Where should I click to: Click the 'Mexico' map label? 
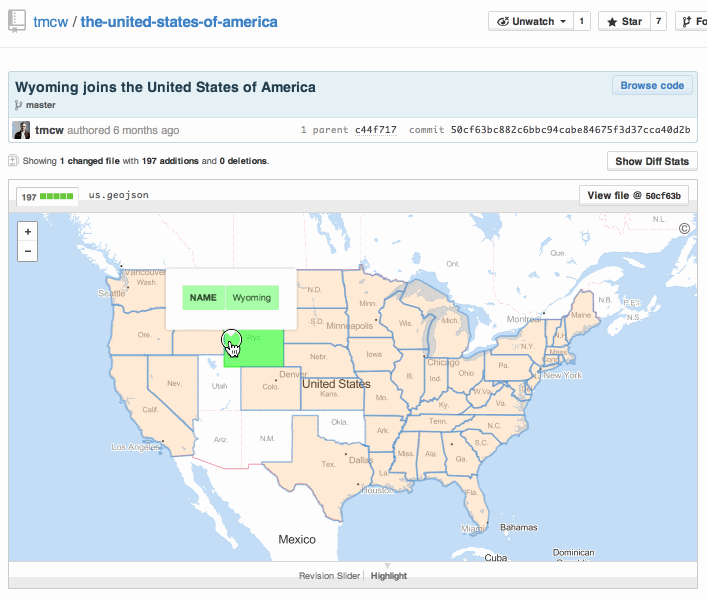tap(297, 539)
